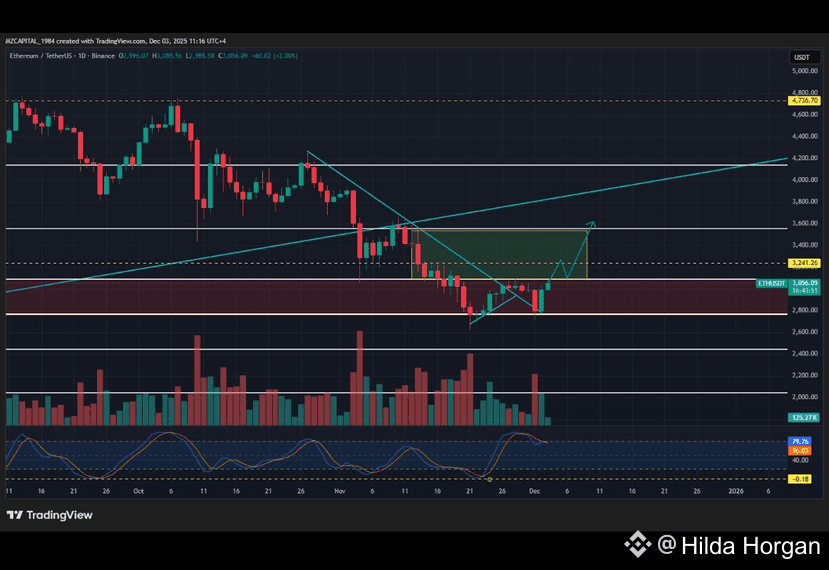Click the C3,056.09 close value in header
Screen dimensions: 829x570
click(235, 56)
